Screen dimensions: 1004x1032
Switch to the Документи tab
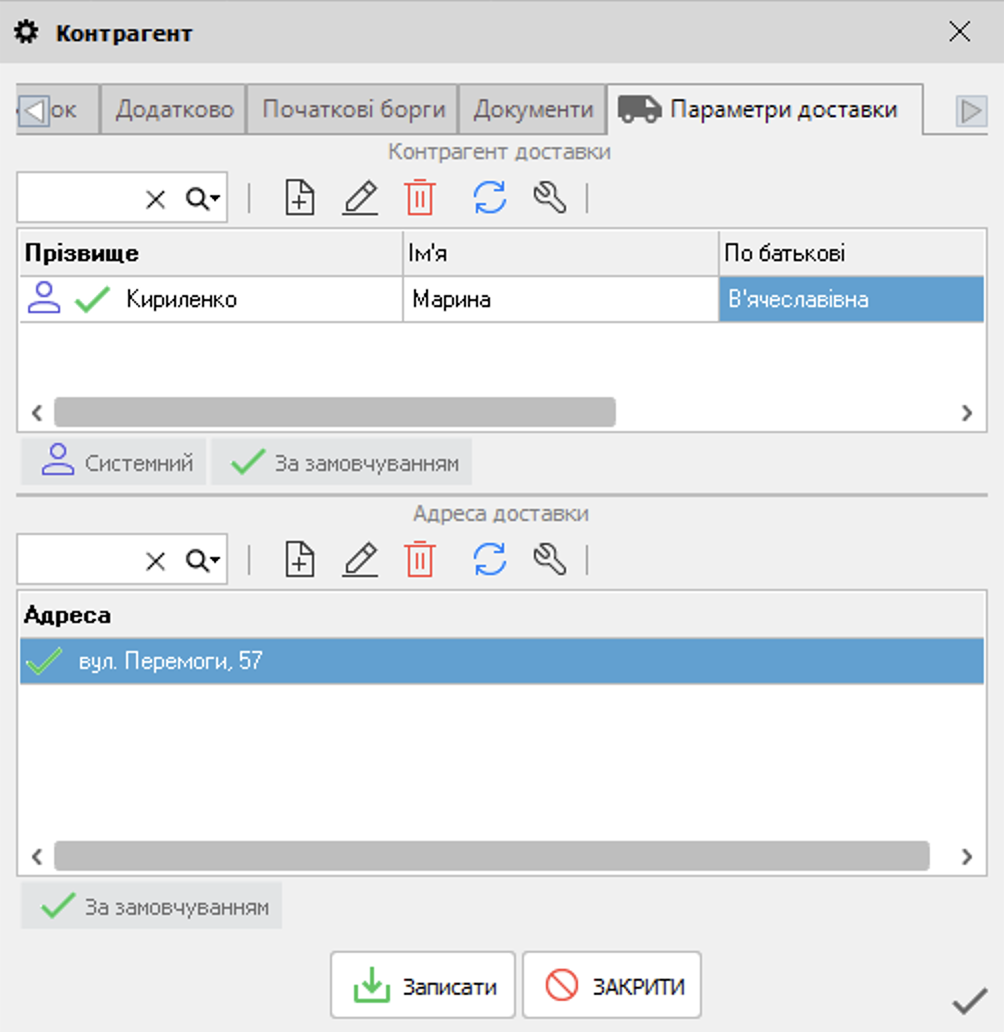tap(533, 109)
